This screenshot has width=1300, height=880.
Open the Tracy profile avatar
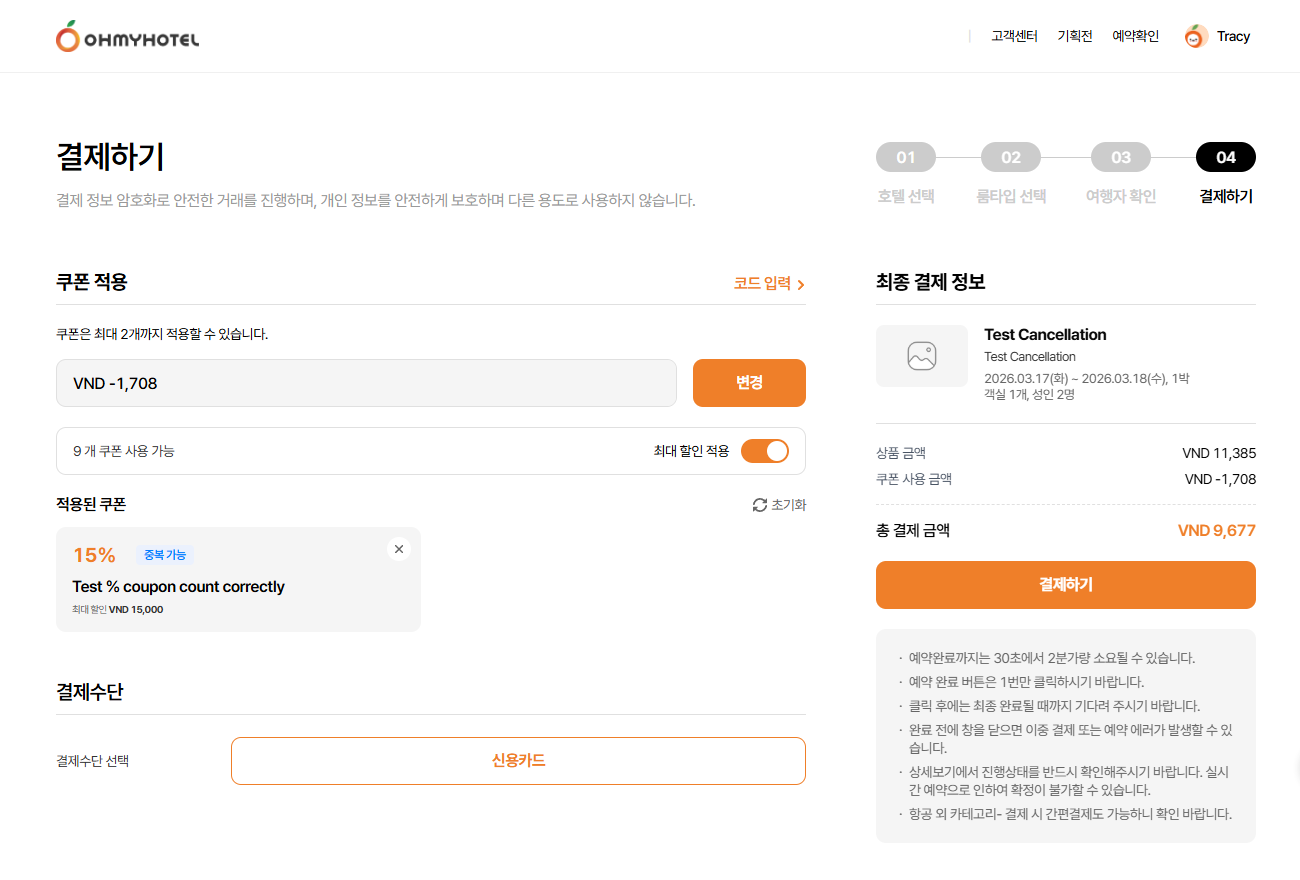click(1196, 37)
